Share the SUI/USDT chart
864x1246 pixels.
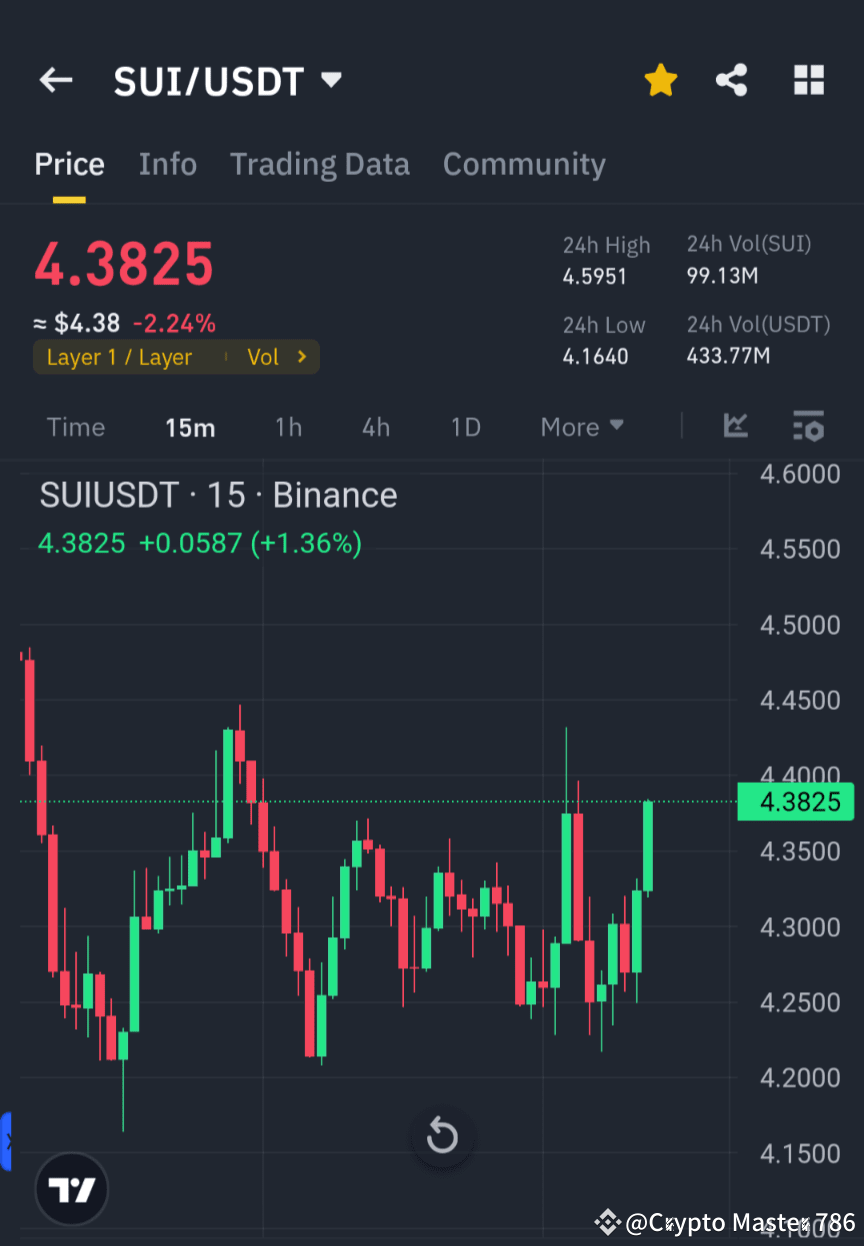pos(731,80)
